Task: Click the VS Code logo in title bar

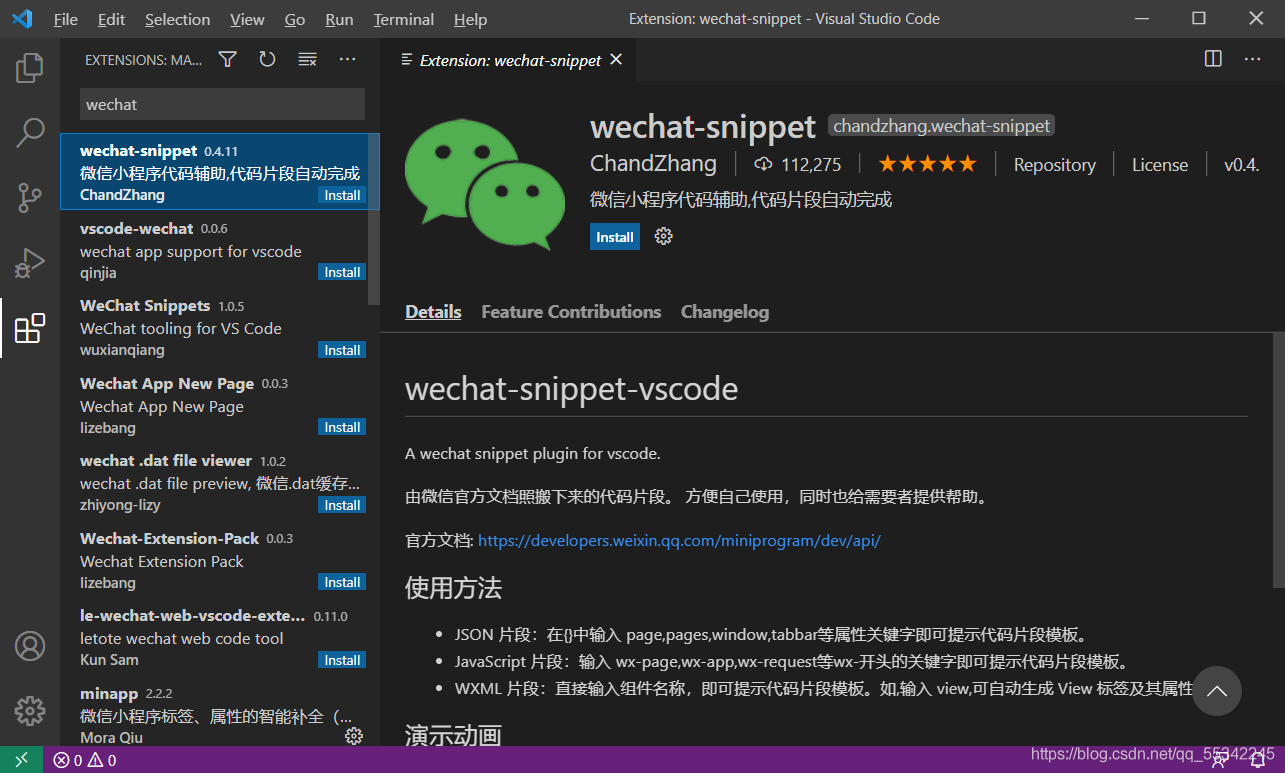Action: 22,19
